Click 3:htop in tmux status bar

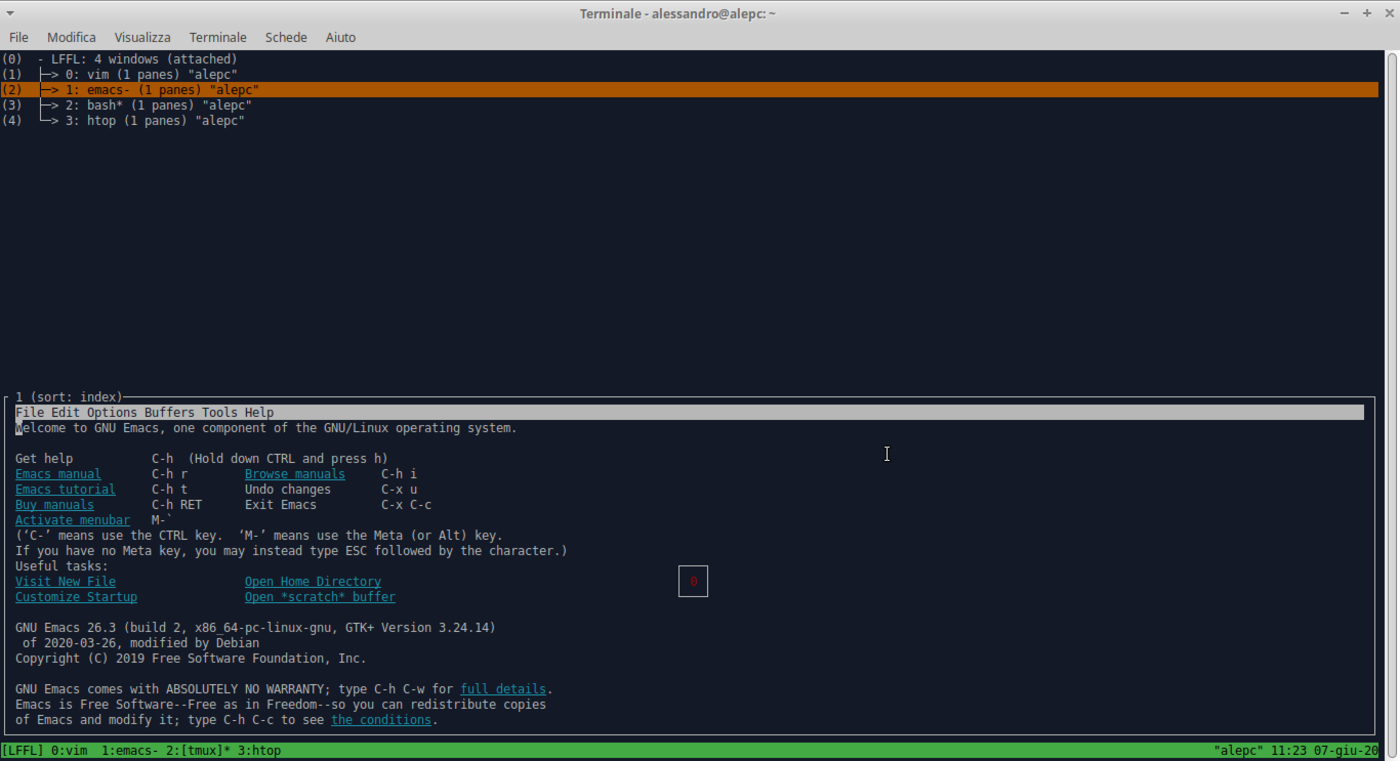point(259,750)
